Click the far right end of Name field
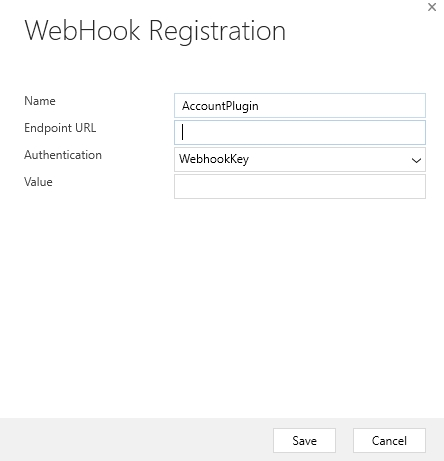 [x=418, y=105]
